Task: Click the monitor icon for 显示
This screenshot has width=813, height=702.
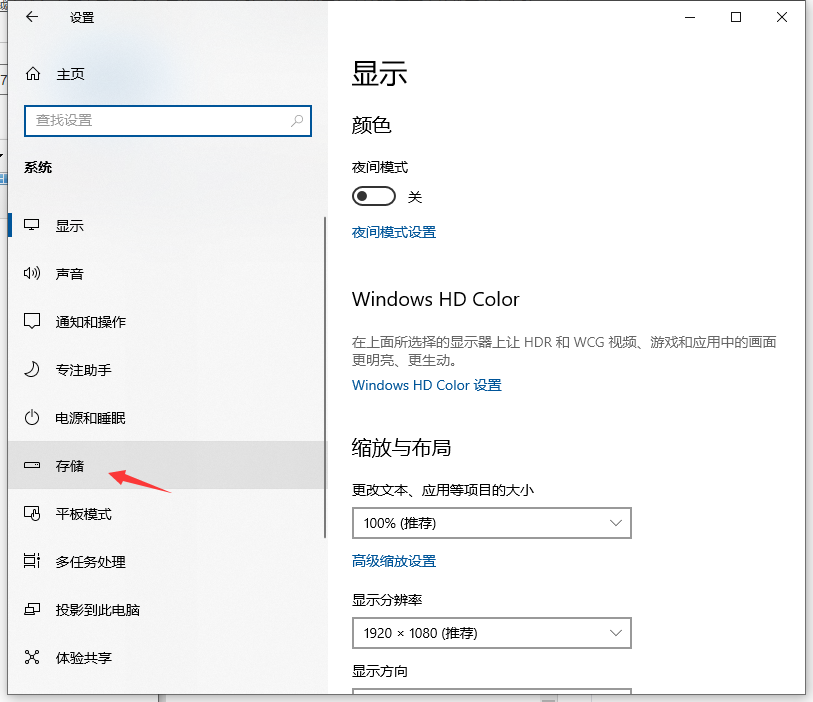Action: pyautogui.click(x=33, y=226)
